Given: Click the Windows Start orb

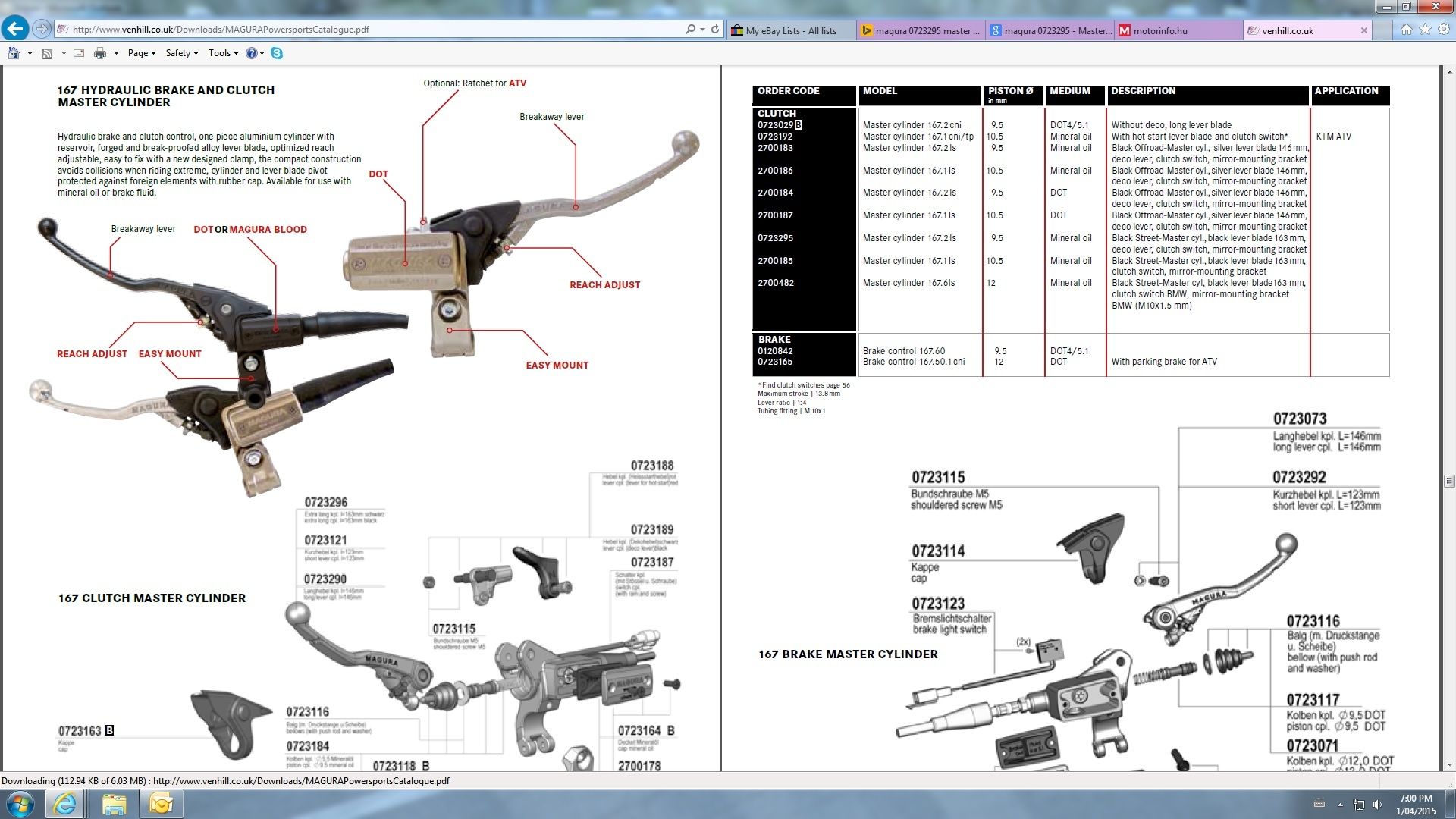Looking at the screenshot, I should (x=20, y=804).
